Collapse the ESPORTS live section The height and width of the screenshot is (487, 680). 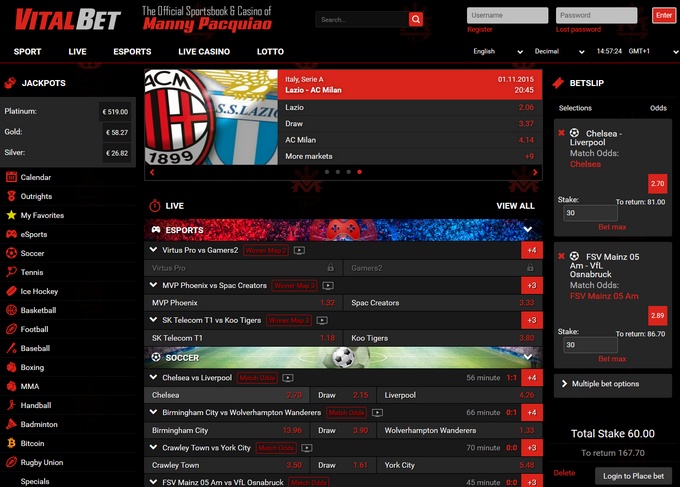click(528, 229)
